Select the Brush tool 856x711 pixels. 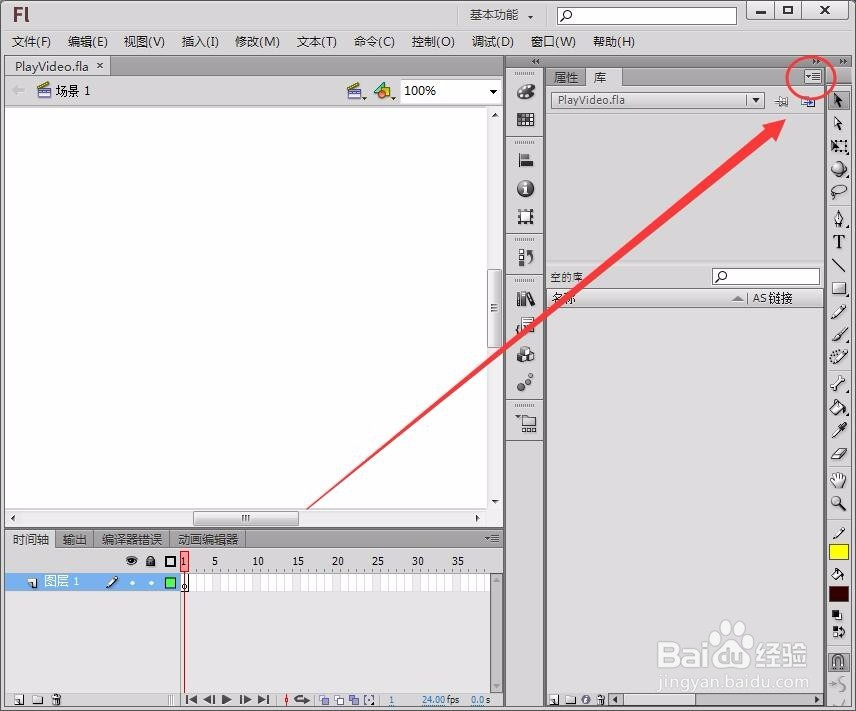(839, 334)
